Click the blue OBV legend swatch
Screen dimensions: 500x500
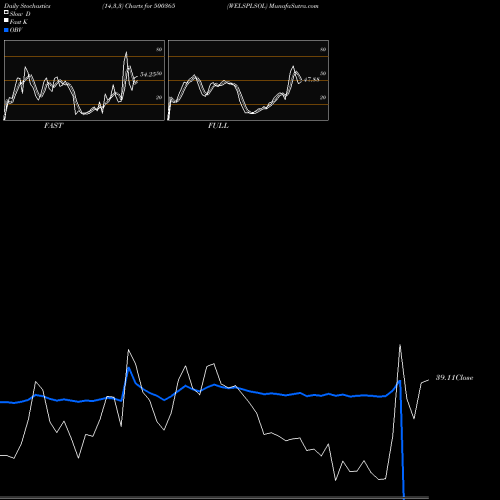(6, 30)
